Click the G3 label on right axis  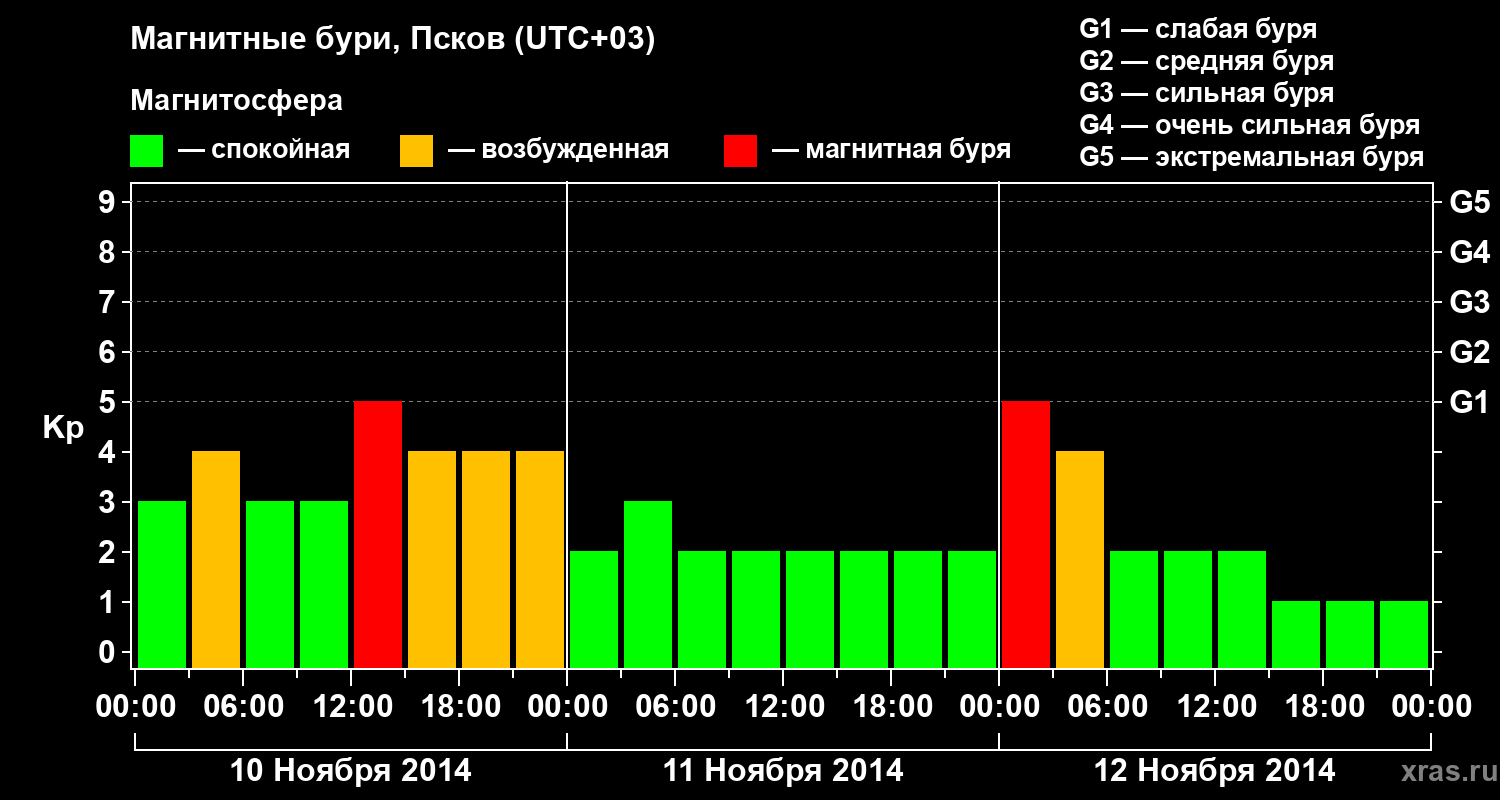(1470, 302)
